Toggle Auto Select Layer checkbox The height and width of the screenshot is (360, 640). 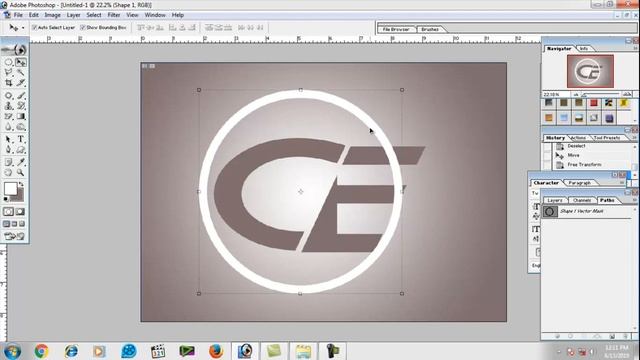[x=35, y=27]
